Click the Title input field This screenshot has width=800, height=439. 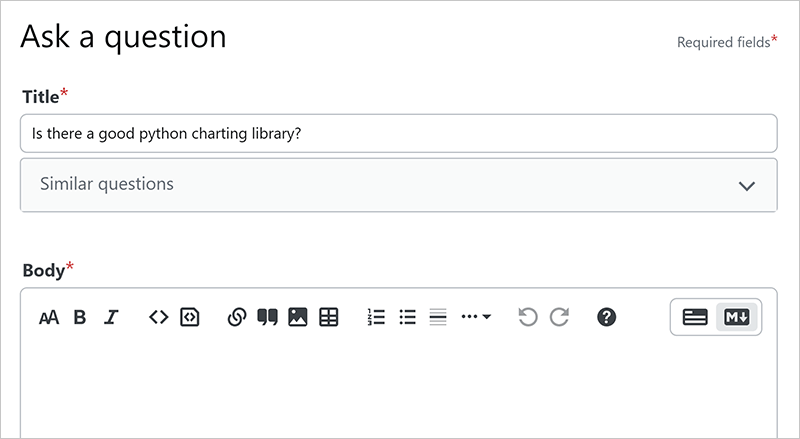398,133
